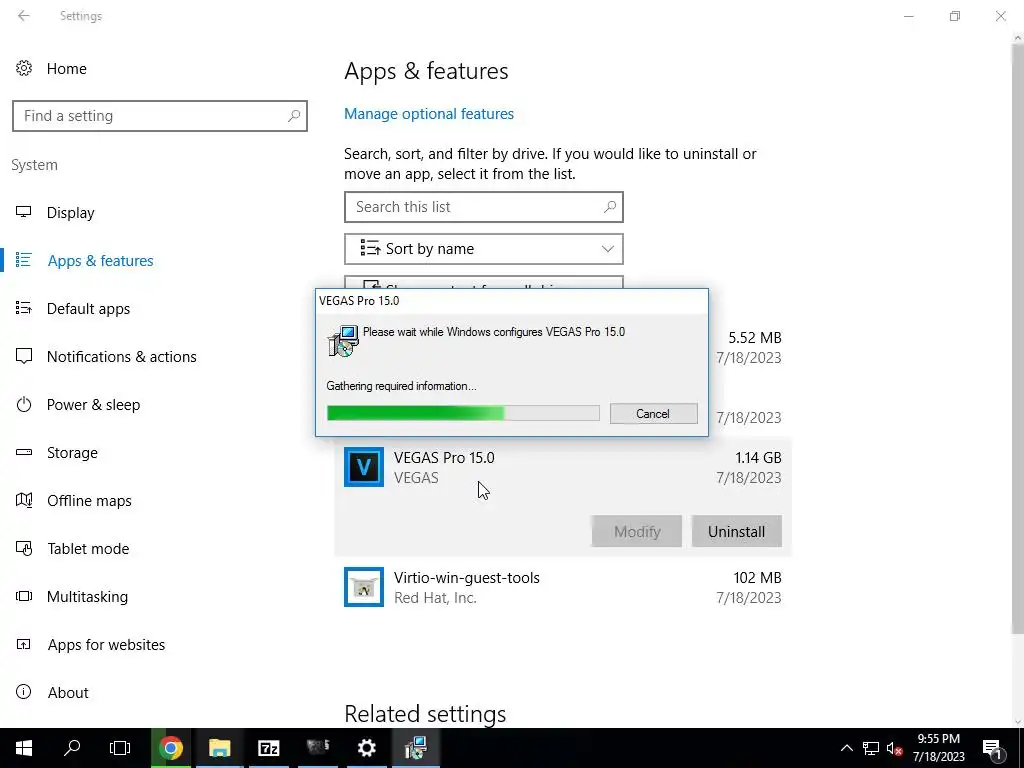Image resolution: width=1024 pixels, height=768 pixels.
Task: Select Virtio-win-guest-tools app entry
Action: point(562,587)
